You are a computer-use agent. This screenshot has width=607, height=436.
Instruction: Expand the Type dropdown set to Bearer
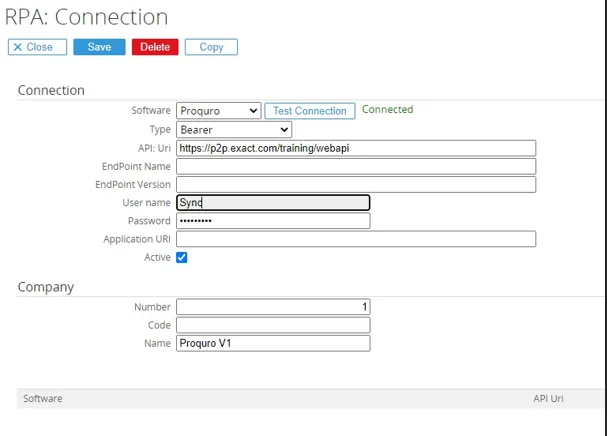[234, 130]
